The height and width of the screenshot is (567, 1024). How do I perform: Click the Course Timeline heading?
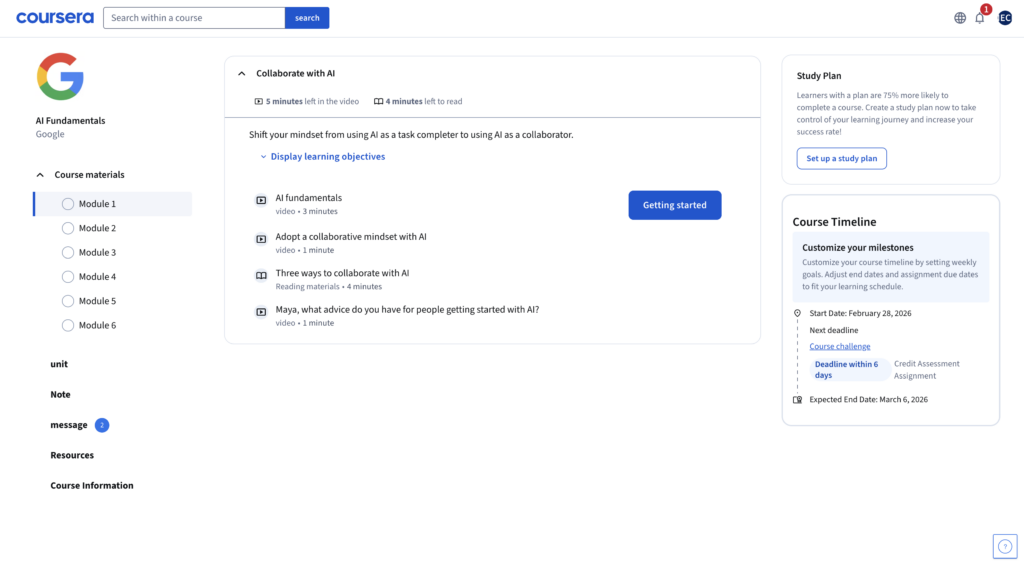click(834, 222)
